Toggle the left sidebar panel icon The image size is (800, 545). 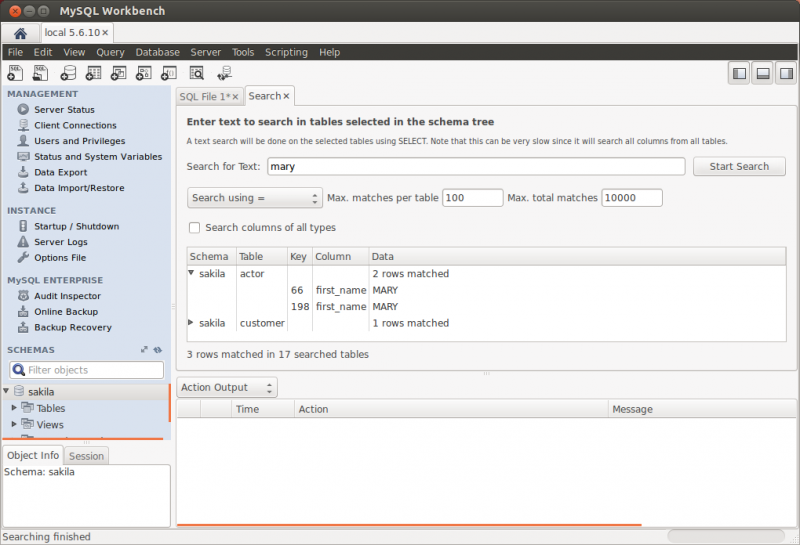(x=739, y=74)
